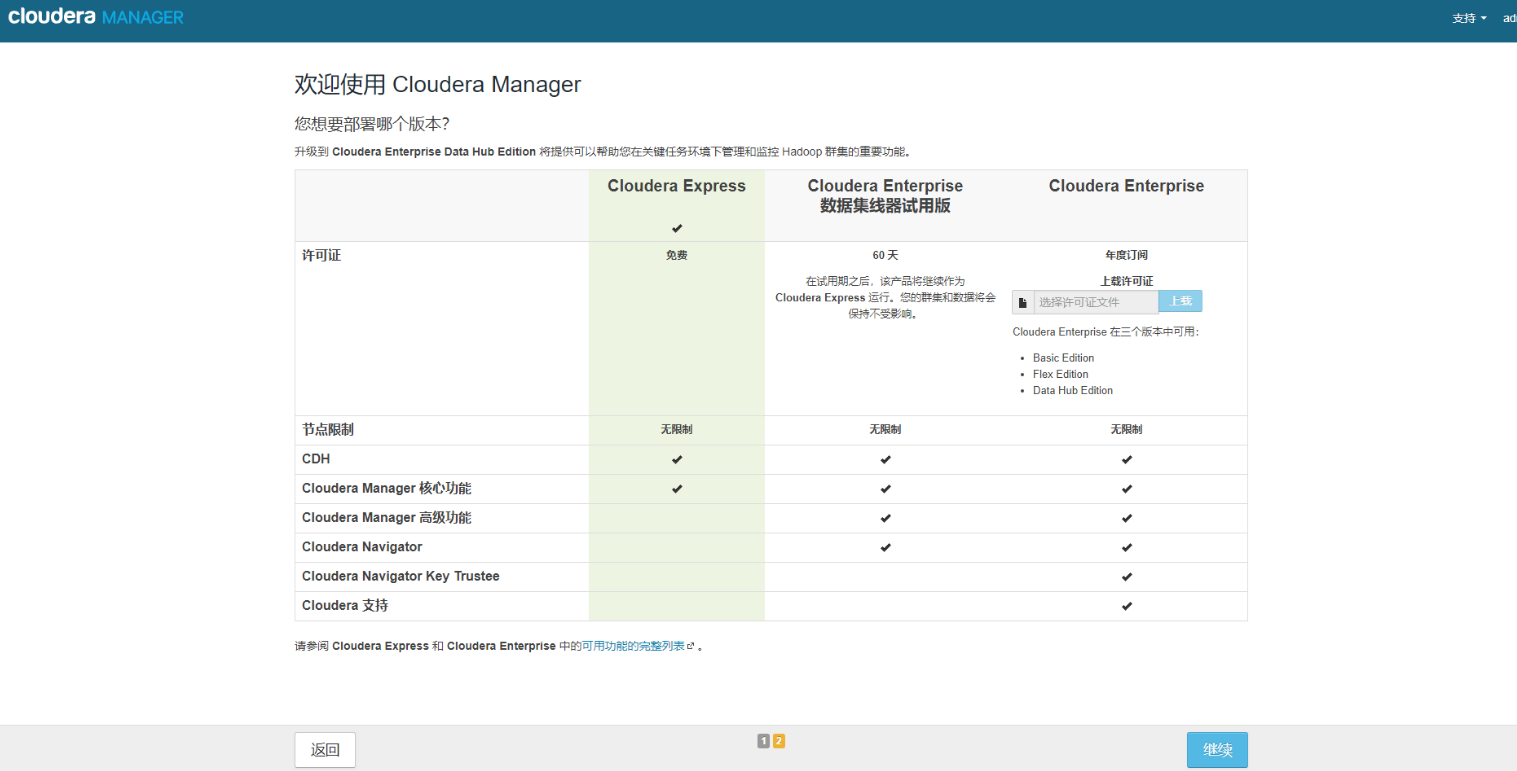
Task: Click Cloudera Navigator checkmark in trial column
Action: pyautogui.click(x=885, y=547)
